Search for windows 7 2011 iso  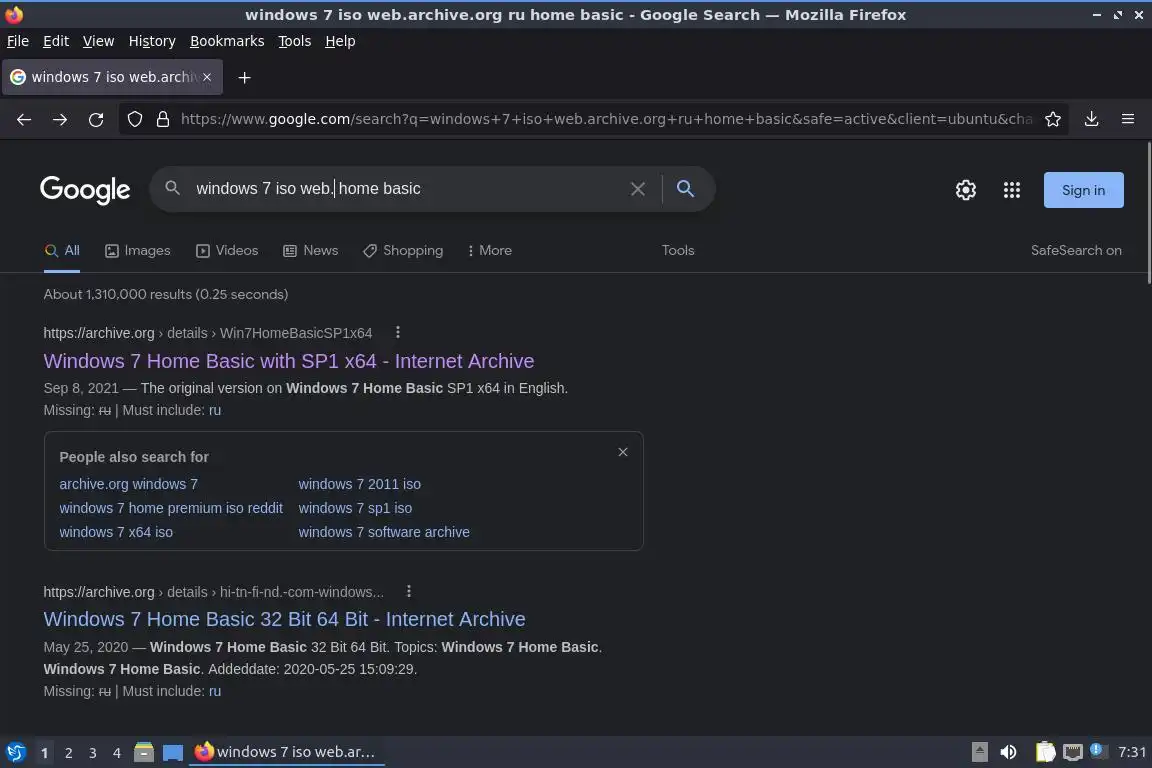point(359,484)
